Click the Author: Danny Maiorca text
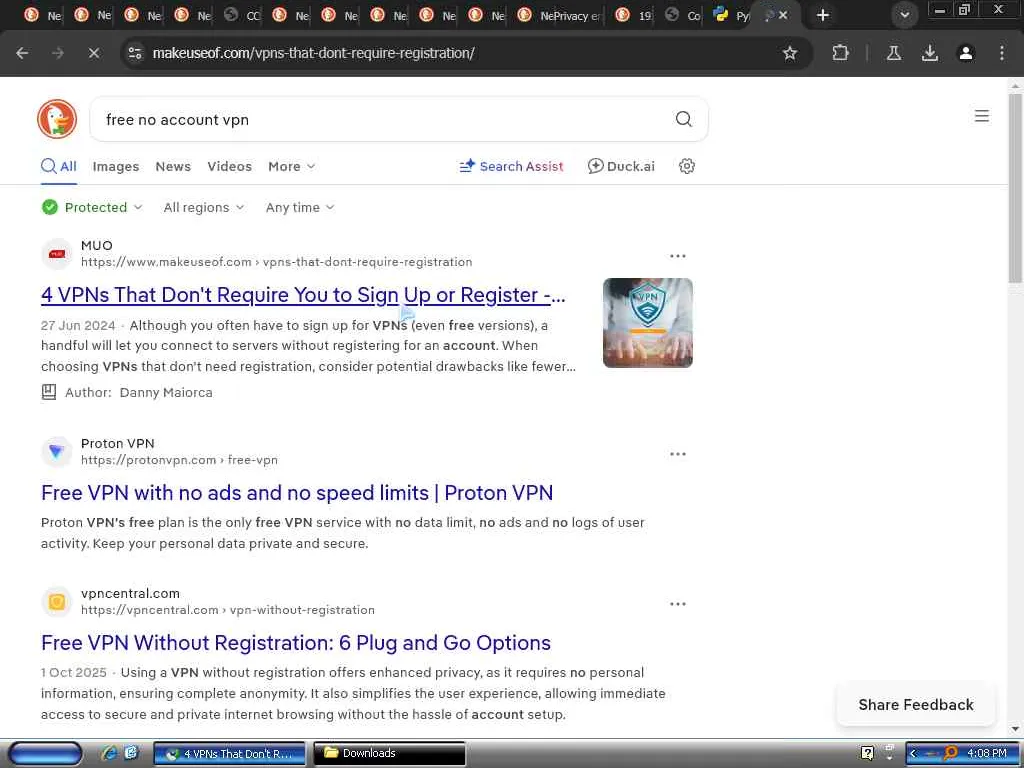Image resolution: width=1024 pixels, height=768 pixels. pos(138,392)
